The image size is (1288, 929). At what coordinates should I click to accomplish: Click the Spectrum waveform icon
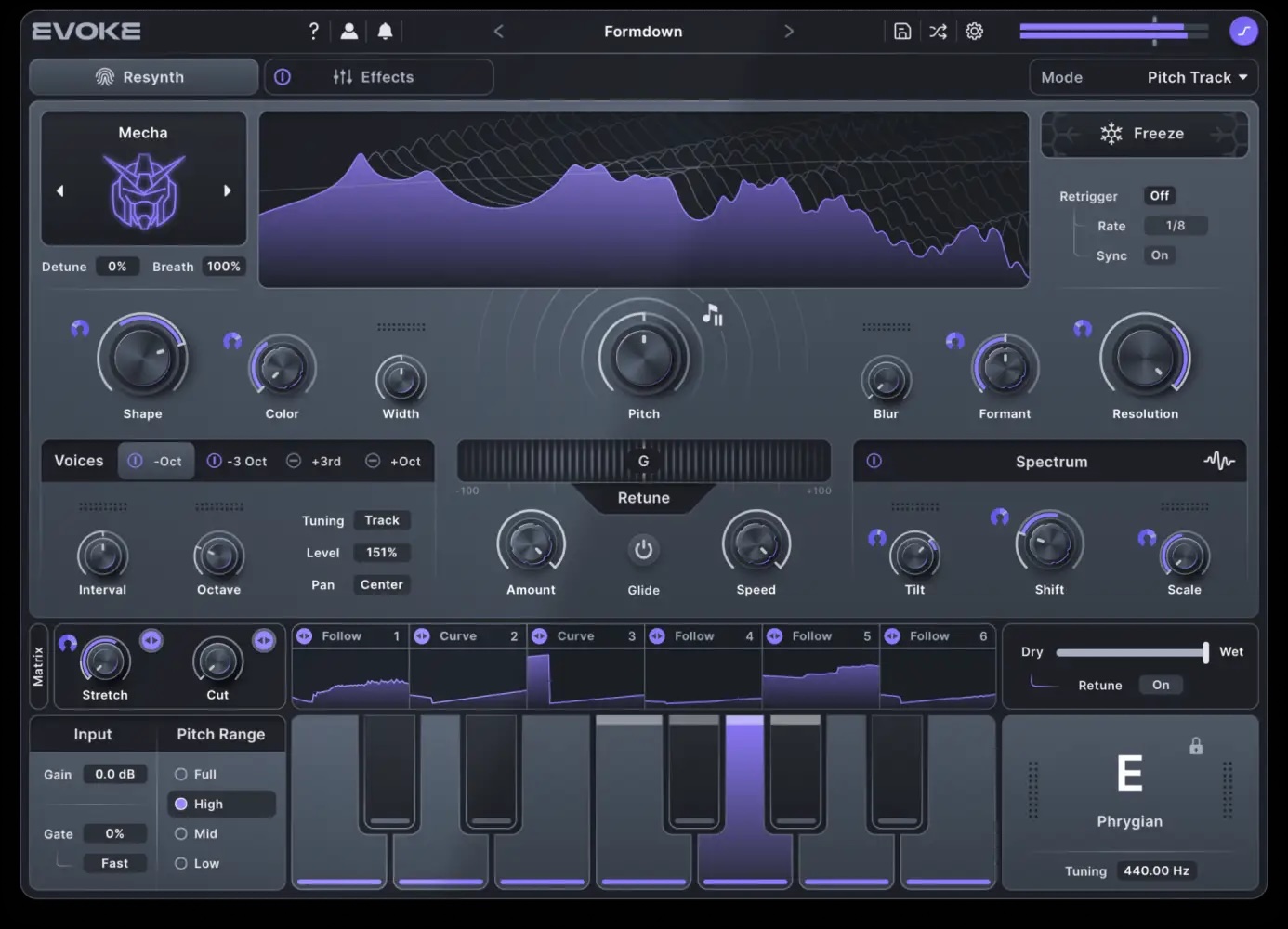click(1218, 461)
